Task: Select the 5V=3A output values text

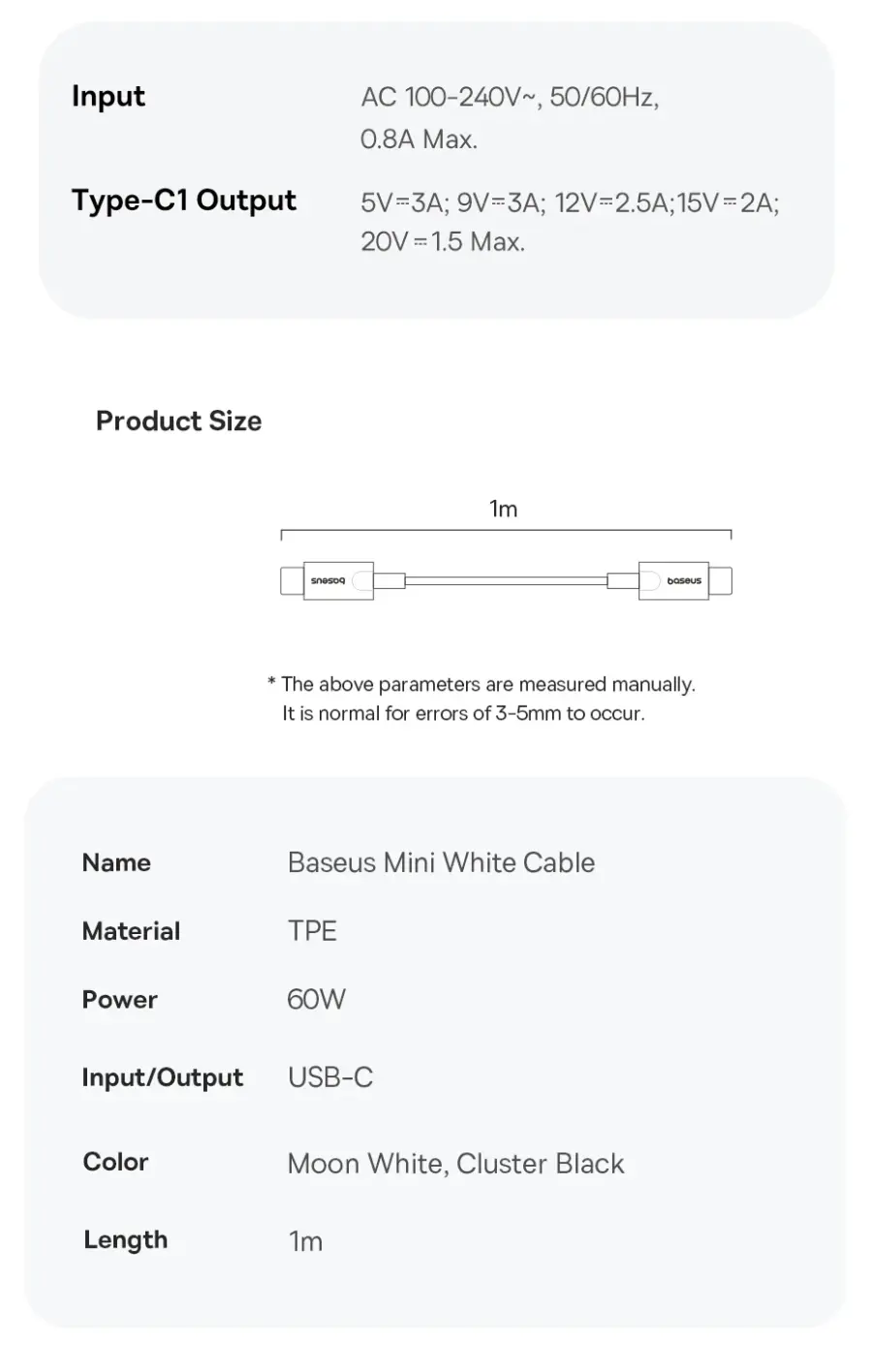Action: click(x=570, y=203)
